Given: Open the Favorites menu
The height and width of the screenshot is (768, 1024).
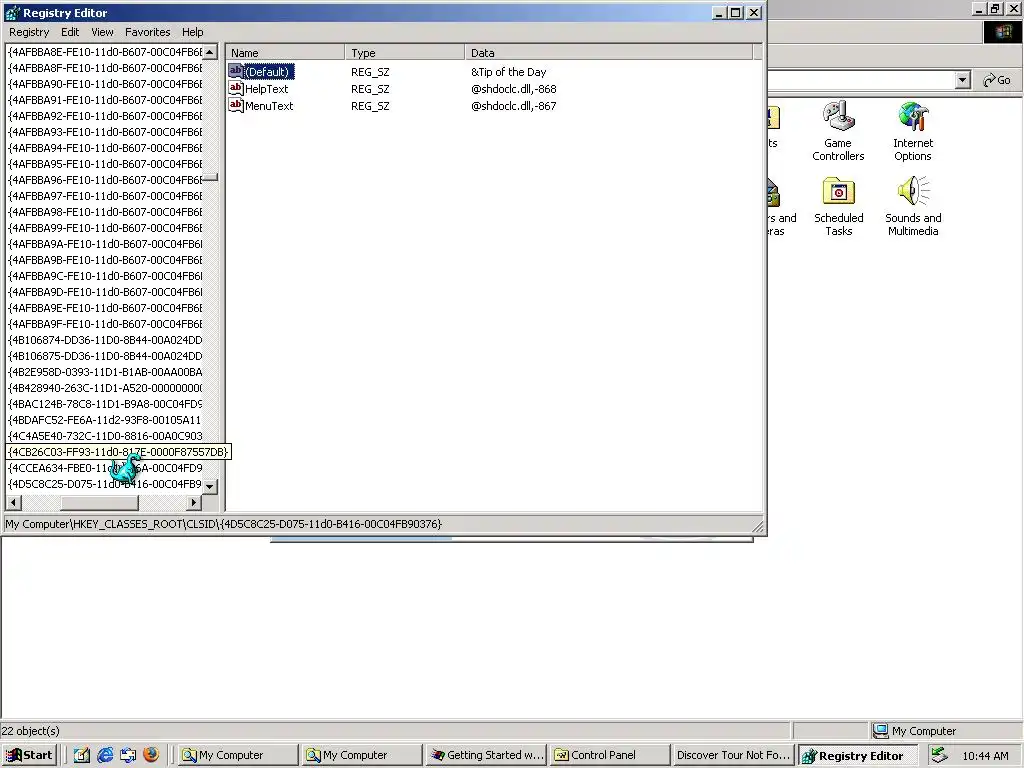Looking at the screenshot, I should click(148, 32).
